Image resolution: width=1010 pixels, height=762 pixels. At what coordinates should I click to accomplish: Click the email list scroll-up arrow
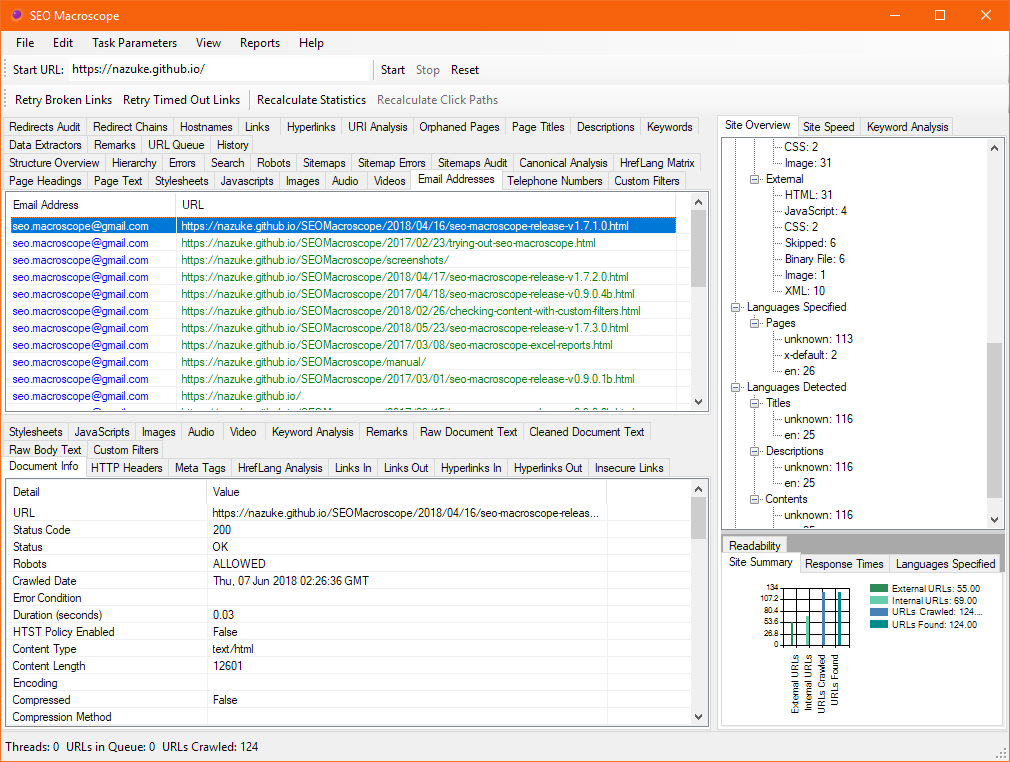pos(698,202)
